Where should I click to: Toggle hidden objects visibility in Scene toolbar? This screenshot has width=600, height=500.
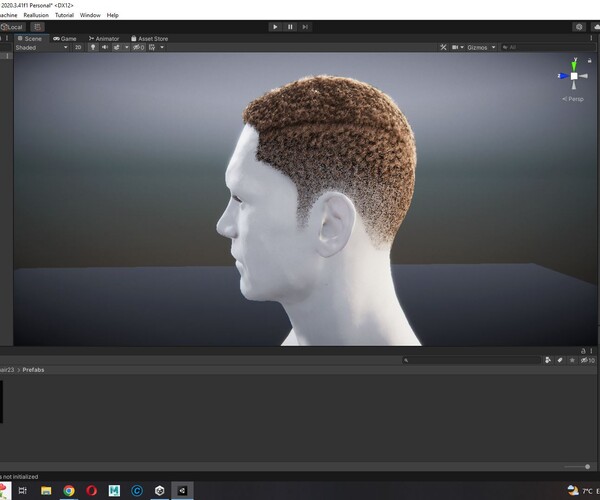[x=139, y=47]
